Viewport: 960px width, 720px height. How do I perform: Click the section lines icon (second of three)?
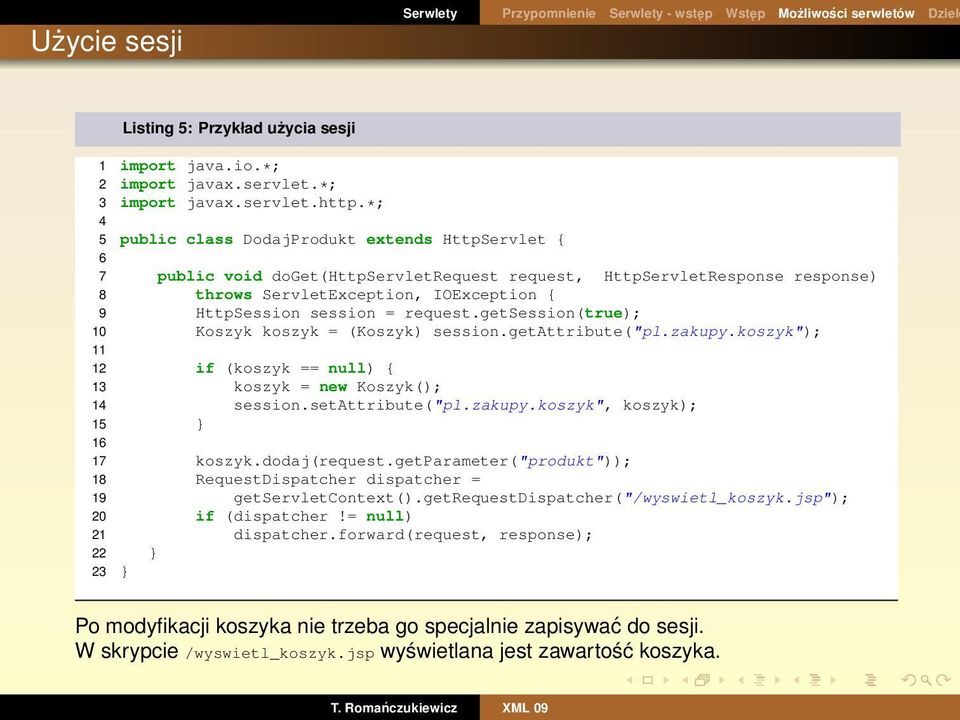point(815,680)
